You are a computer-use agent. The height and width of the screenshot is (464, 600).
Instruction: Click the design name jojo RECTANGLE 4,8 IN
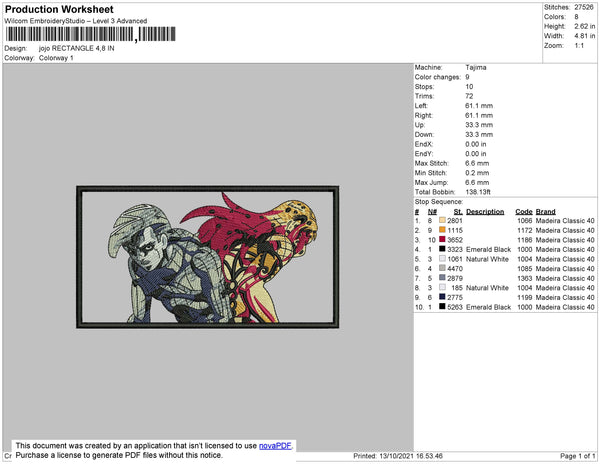77,48
